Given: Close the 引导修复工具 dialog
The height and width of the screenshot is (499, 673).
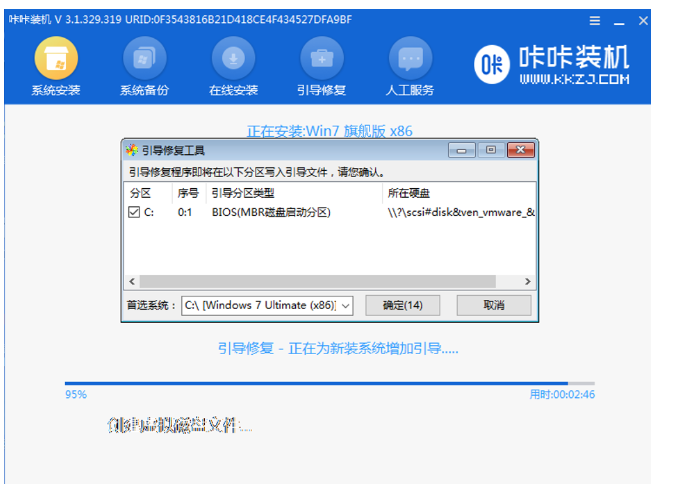Looking at the screenshot, I should coord(521,150).
